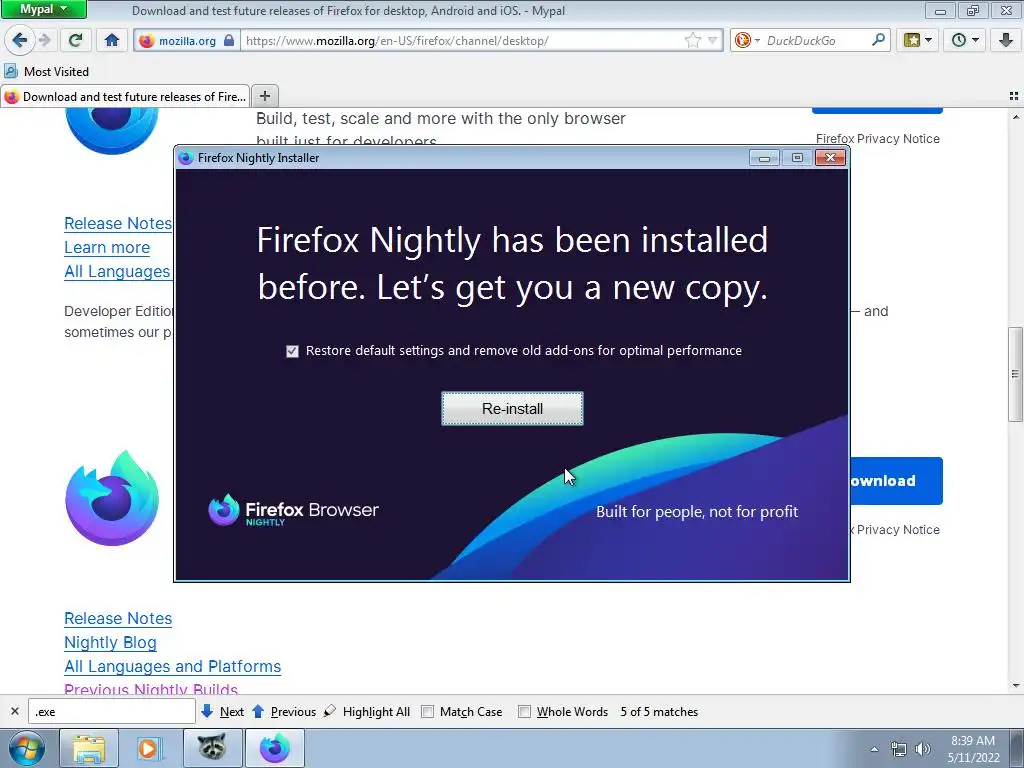Viewport: 1024px width, 768px height.
Task: Expand the URL bar history dropdown arrow
Action: click(712, 40)
